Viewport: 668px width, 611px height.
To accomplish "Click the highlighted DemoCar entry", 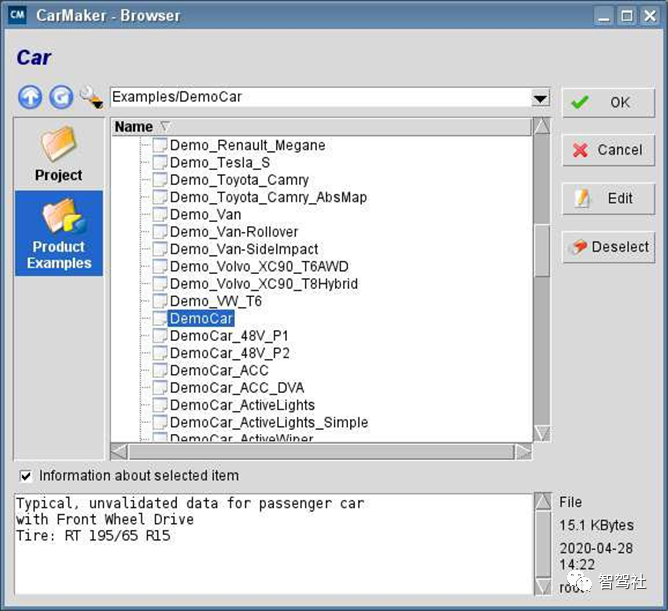I will click(201, 318).
